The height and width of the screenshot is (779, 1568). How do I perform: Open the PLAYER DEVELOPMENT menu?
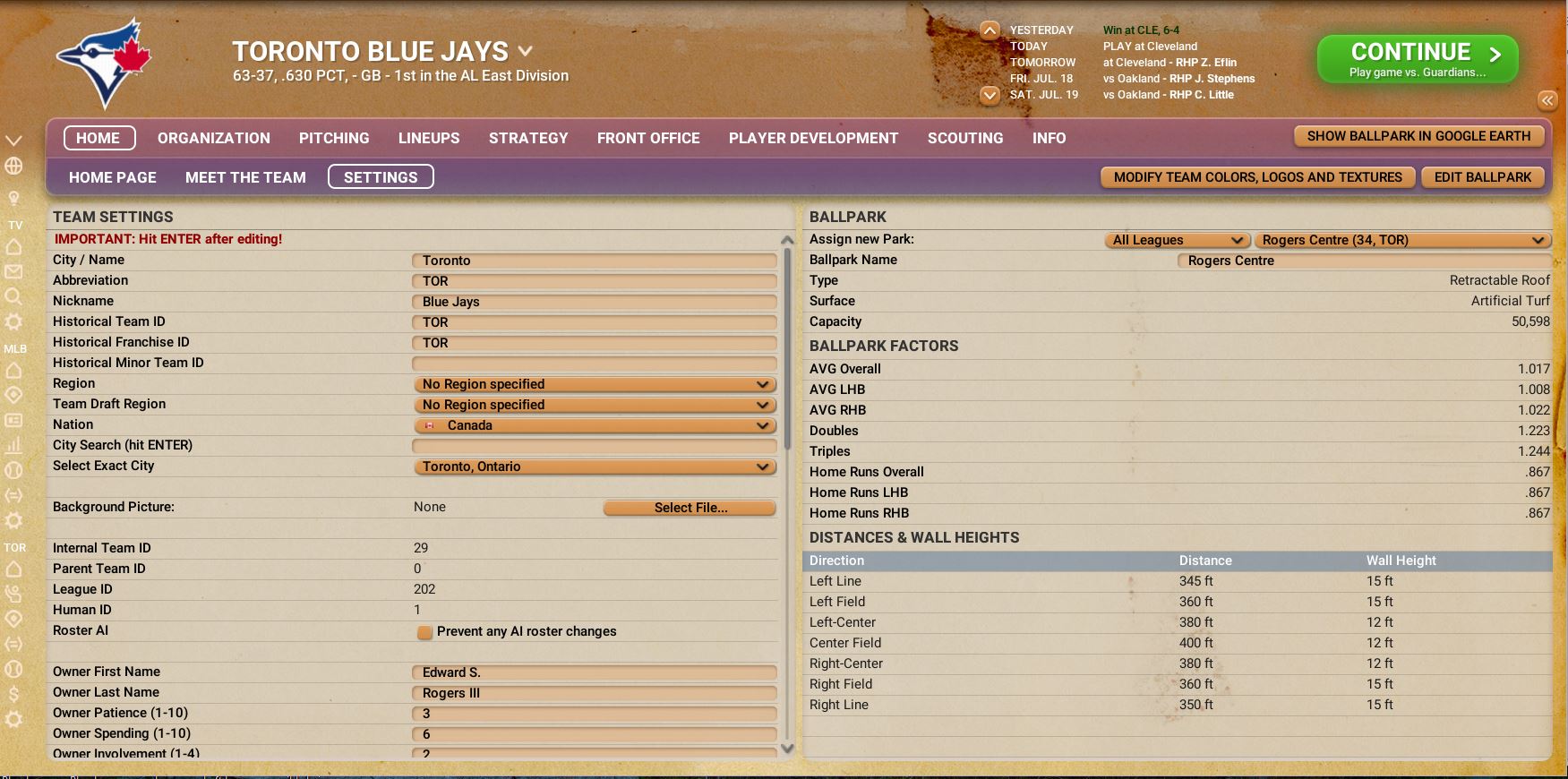pyautogui.click(x=813, y=138)
